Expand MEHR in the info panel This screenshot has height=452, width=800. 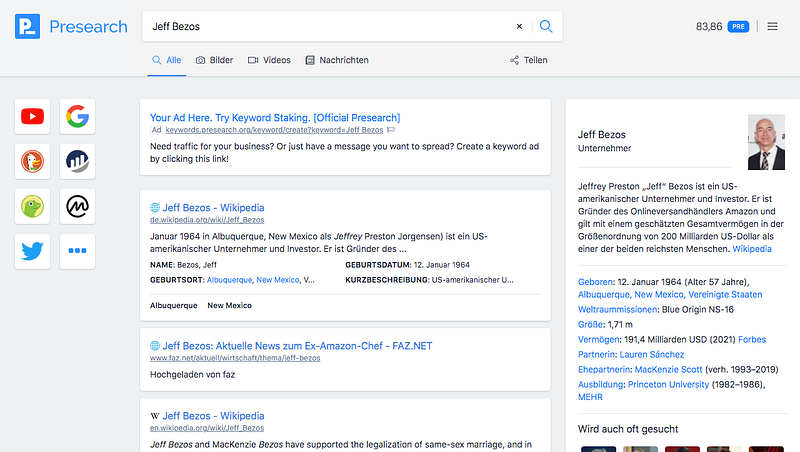click(590, 397)
